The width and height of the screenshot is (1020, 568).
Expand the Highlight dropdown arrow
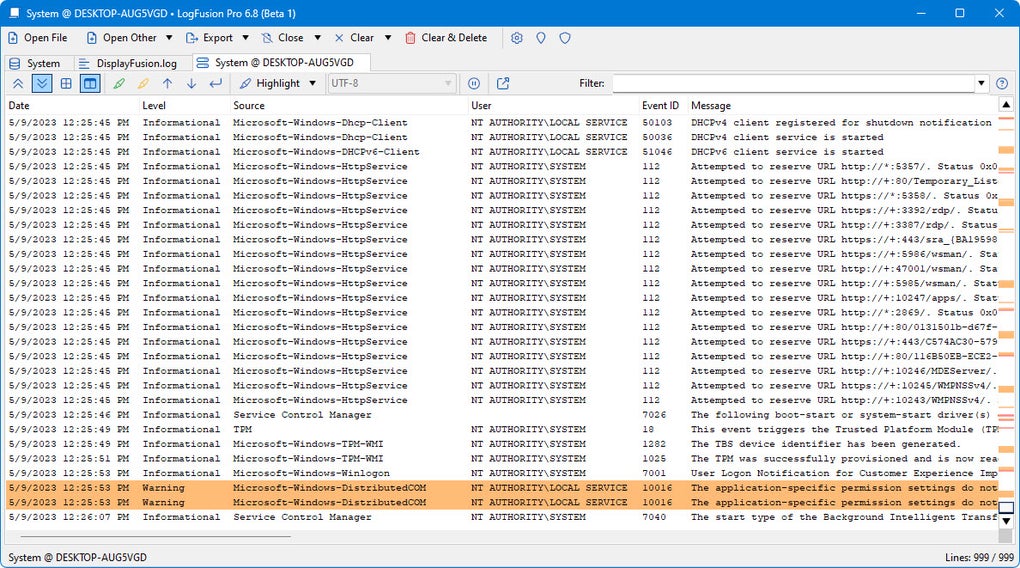click(x=312, y=83)
